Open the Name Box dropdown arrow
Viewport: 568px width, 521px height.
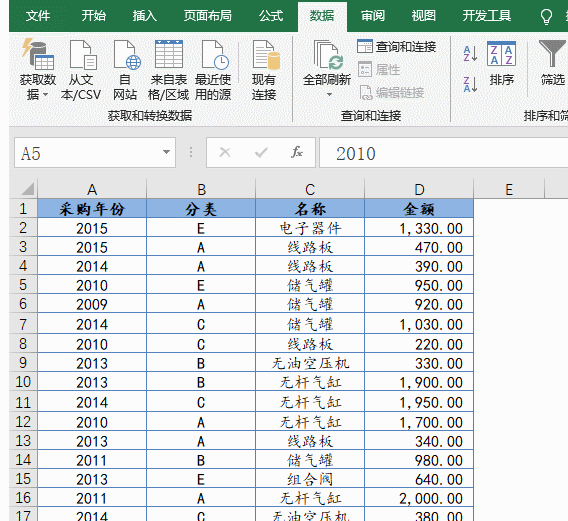tap(166, 152)
